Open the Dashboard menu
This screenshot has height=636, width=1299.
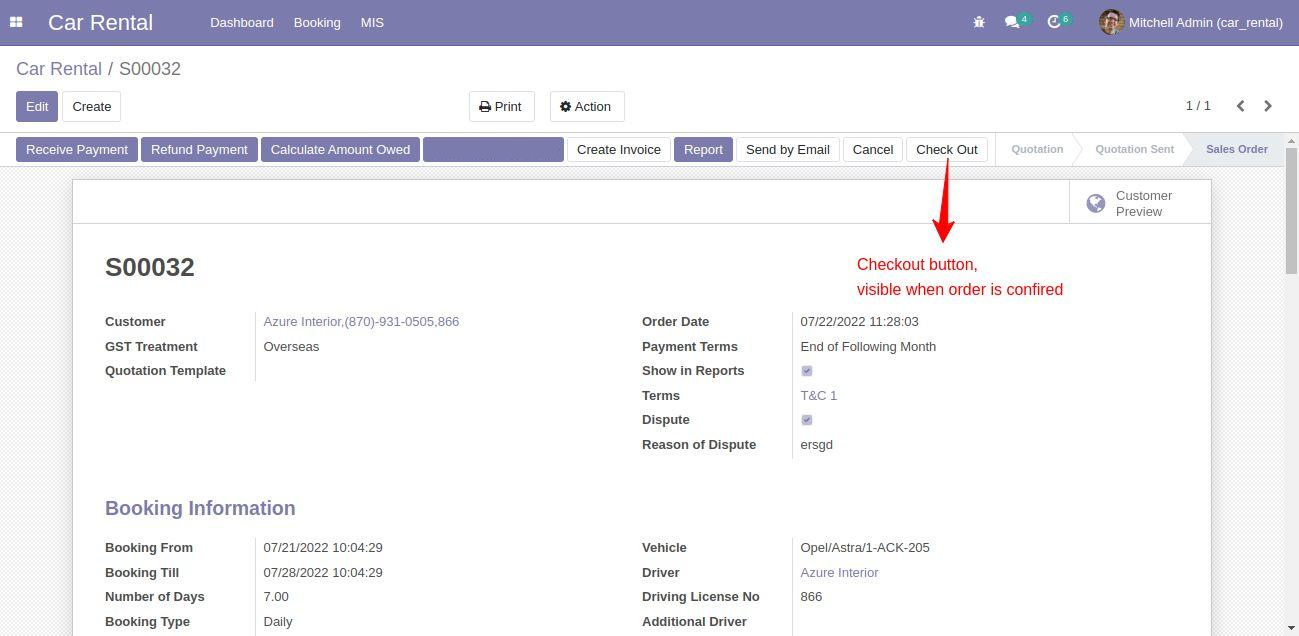(x=241, y=22)
